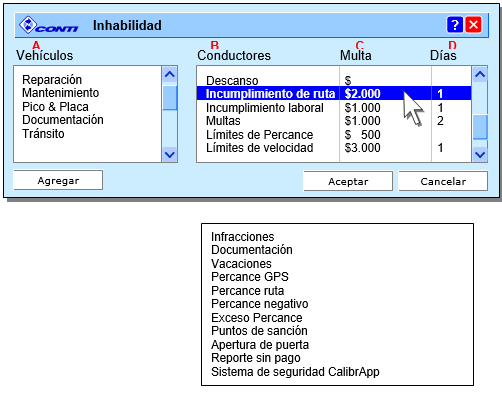This screenshot has width=502, height=395.
Task: Select Incumplimiento de ruta row
Action: tap(334, 93)
